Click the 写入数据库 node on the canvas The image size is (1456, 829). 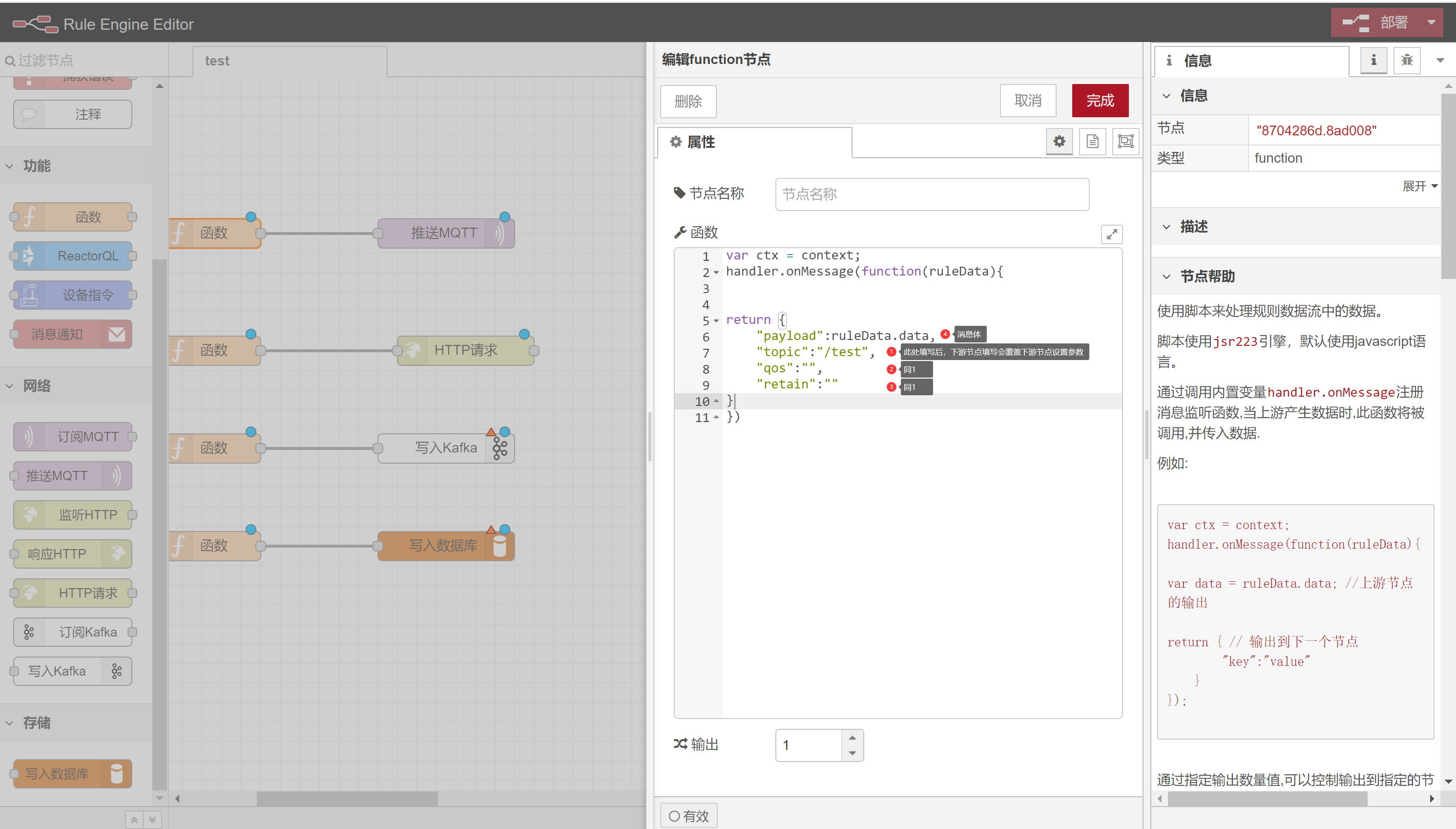[446, 546]
